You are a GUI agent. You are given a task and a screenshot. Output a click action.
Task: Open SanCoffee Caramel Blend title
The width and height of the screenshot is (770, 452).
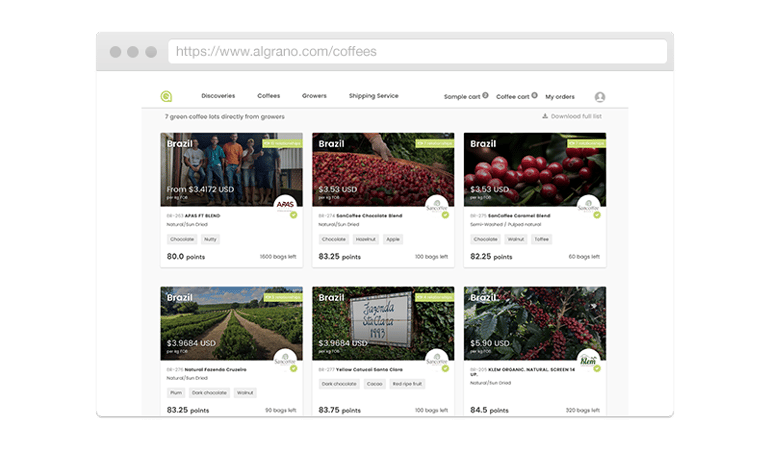[519, 216]
